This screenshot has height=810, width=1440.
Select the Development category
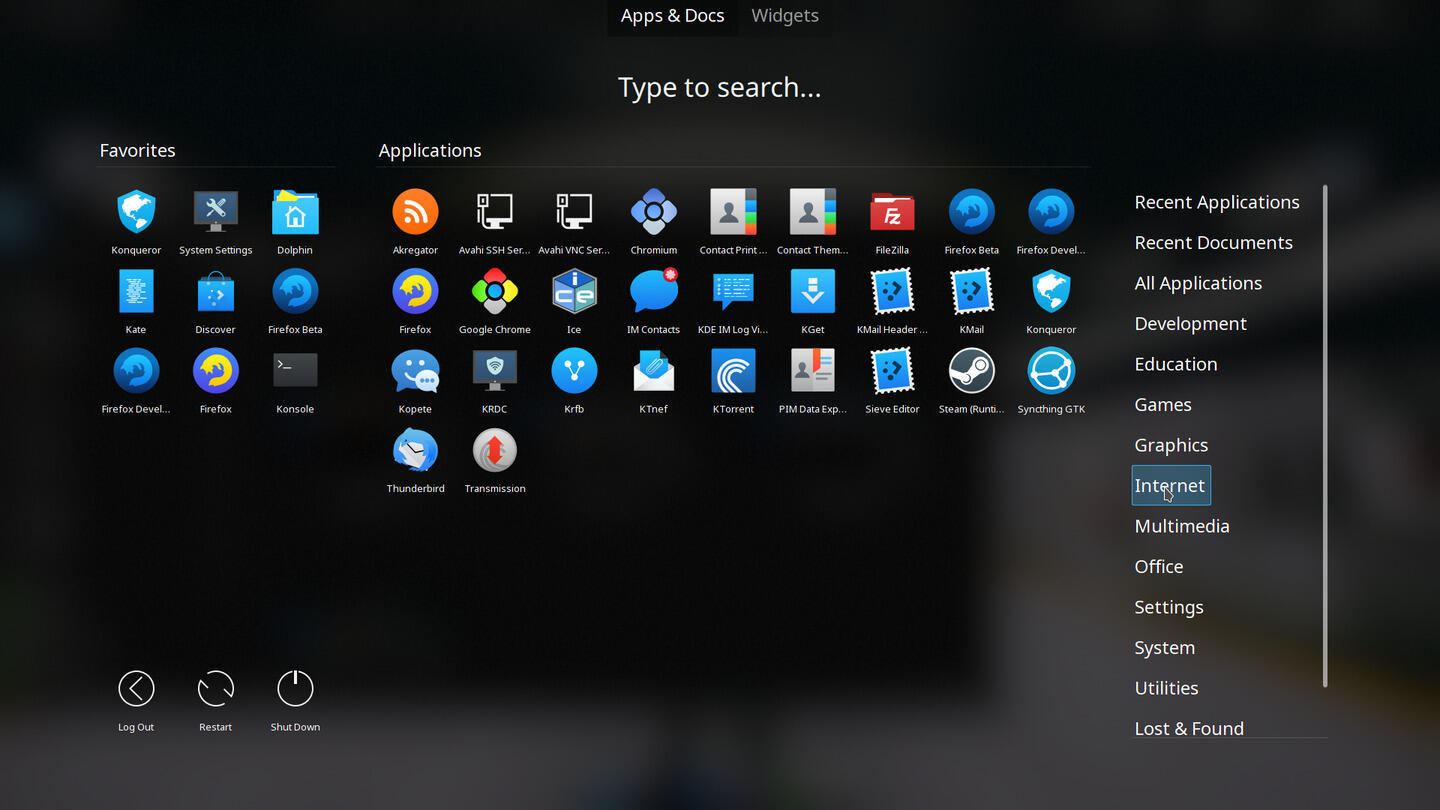click(x=1190, y=324)
